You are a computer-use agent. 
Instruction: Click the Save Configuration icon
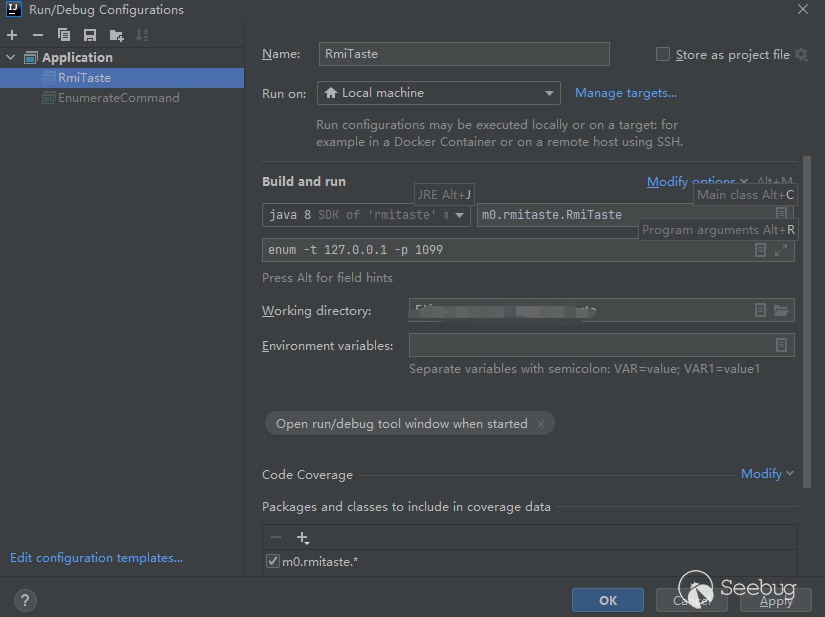[x=90, y=35]
